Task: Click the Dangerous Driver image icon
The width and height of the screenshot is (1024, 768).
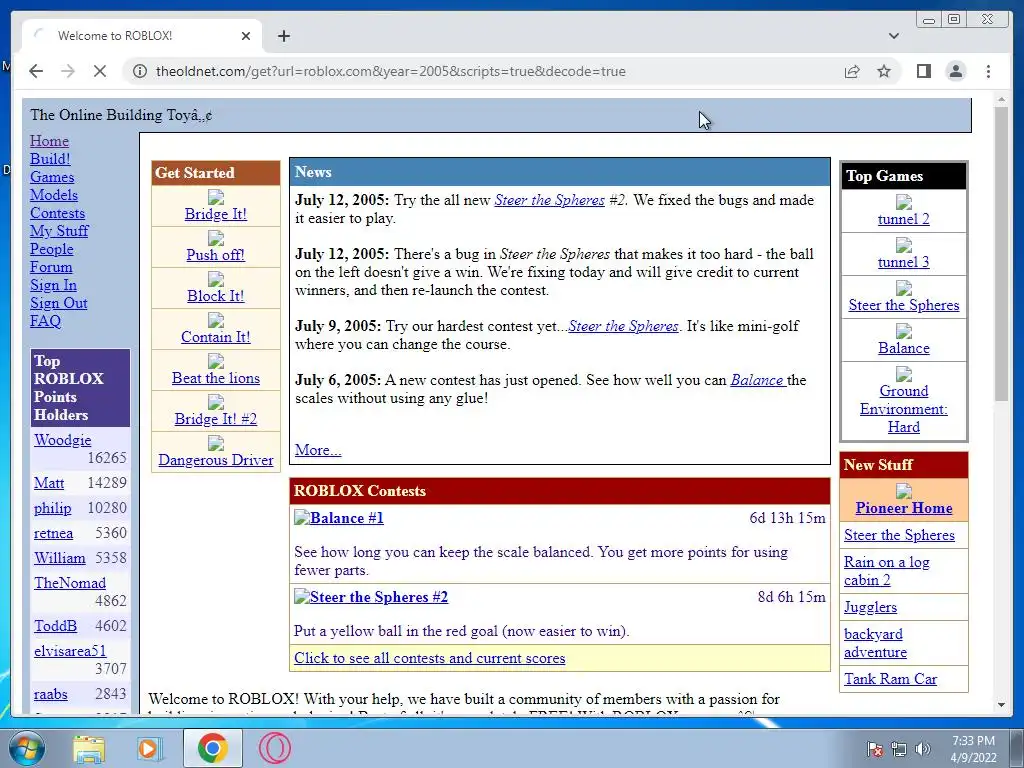Action: (216, 443)
